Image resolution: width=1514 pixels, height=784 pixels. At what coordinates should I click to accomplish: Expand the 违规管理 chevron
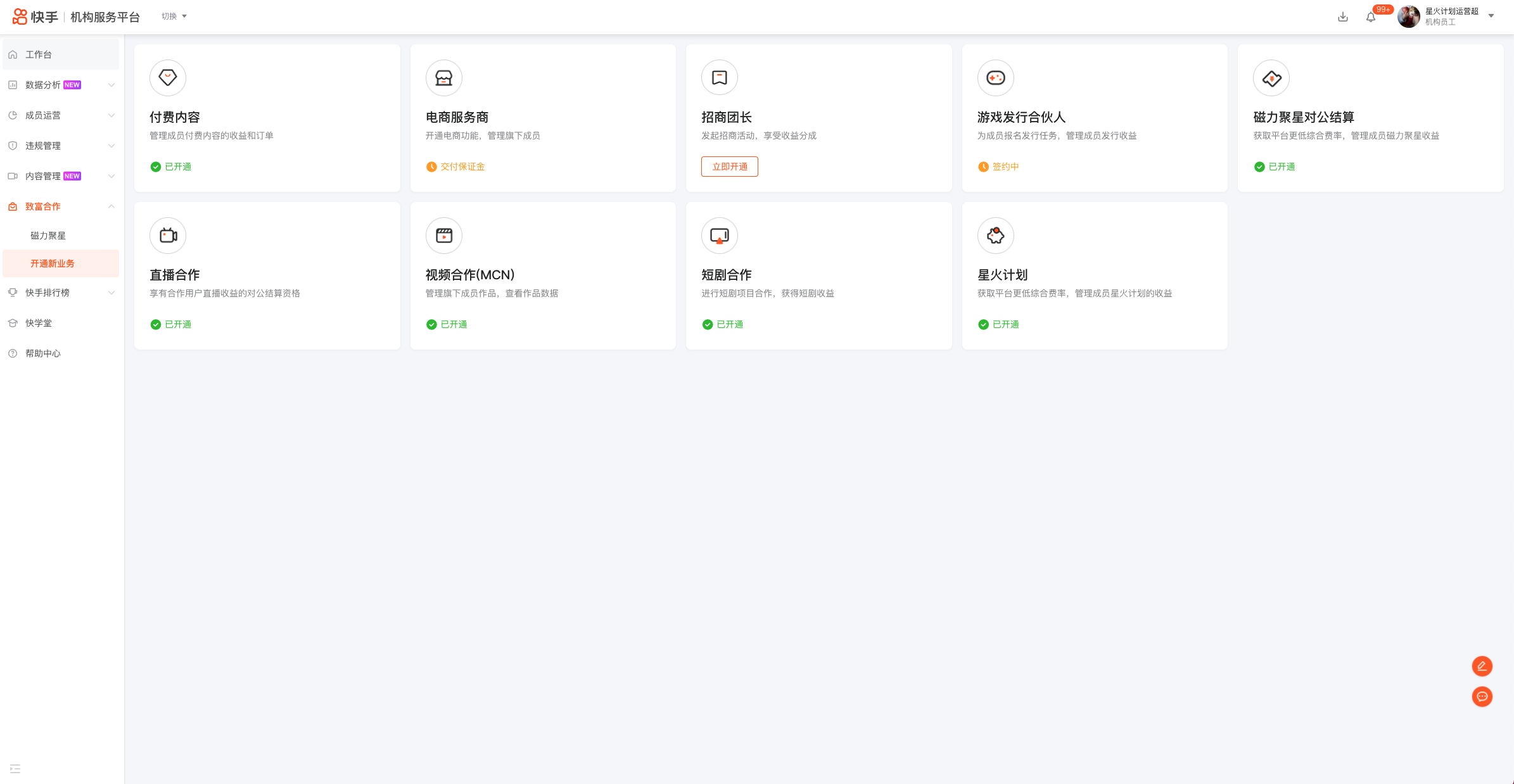click(x=111, y=146)
